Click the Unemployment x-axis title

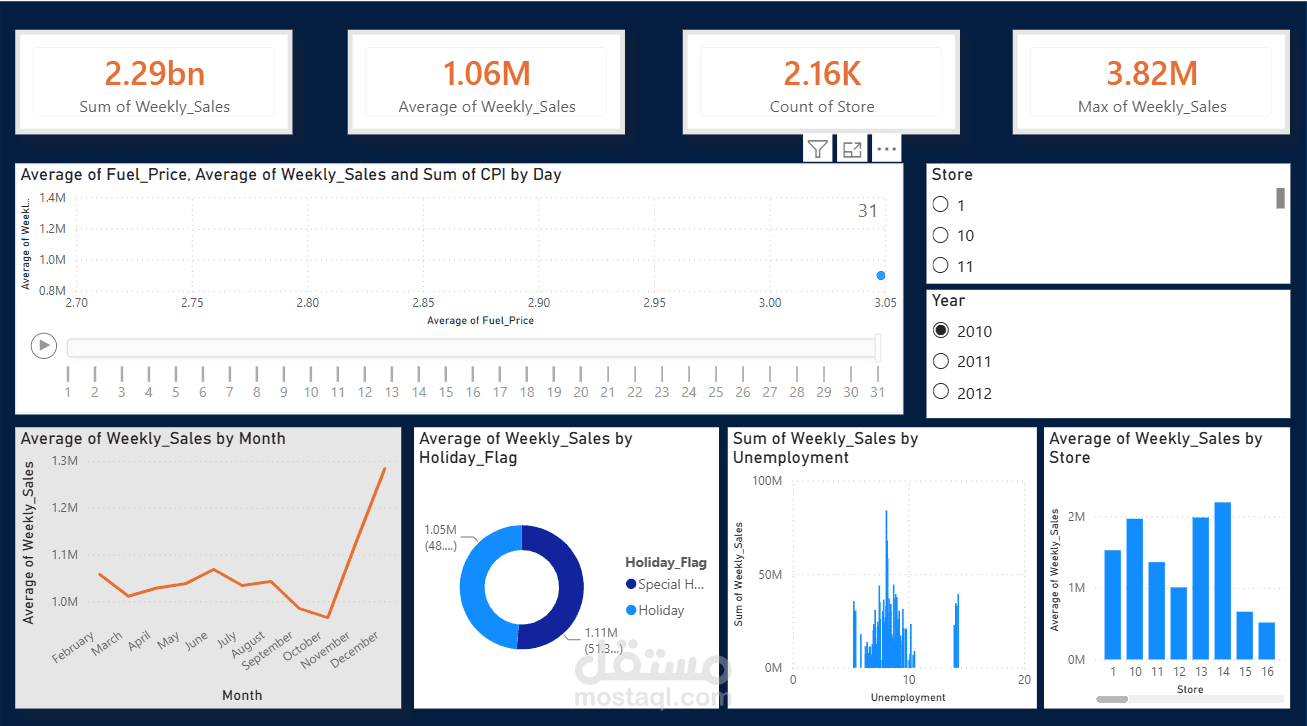[908, 697]
